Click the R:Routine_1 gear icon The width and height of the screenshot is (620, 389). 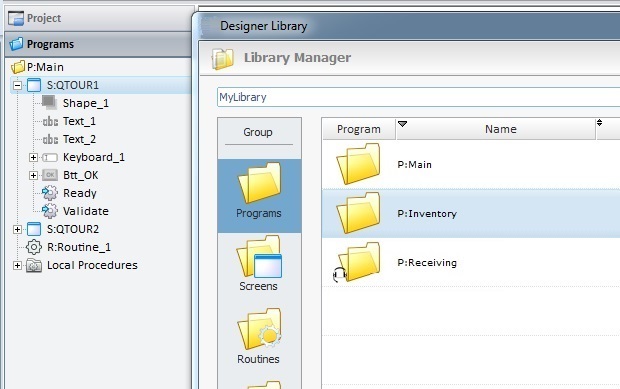[x=34, y=247]
